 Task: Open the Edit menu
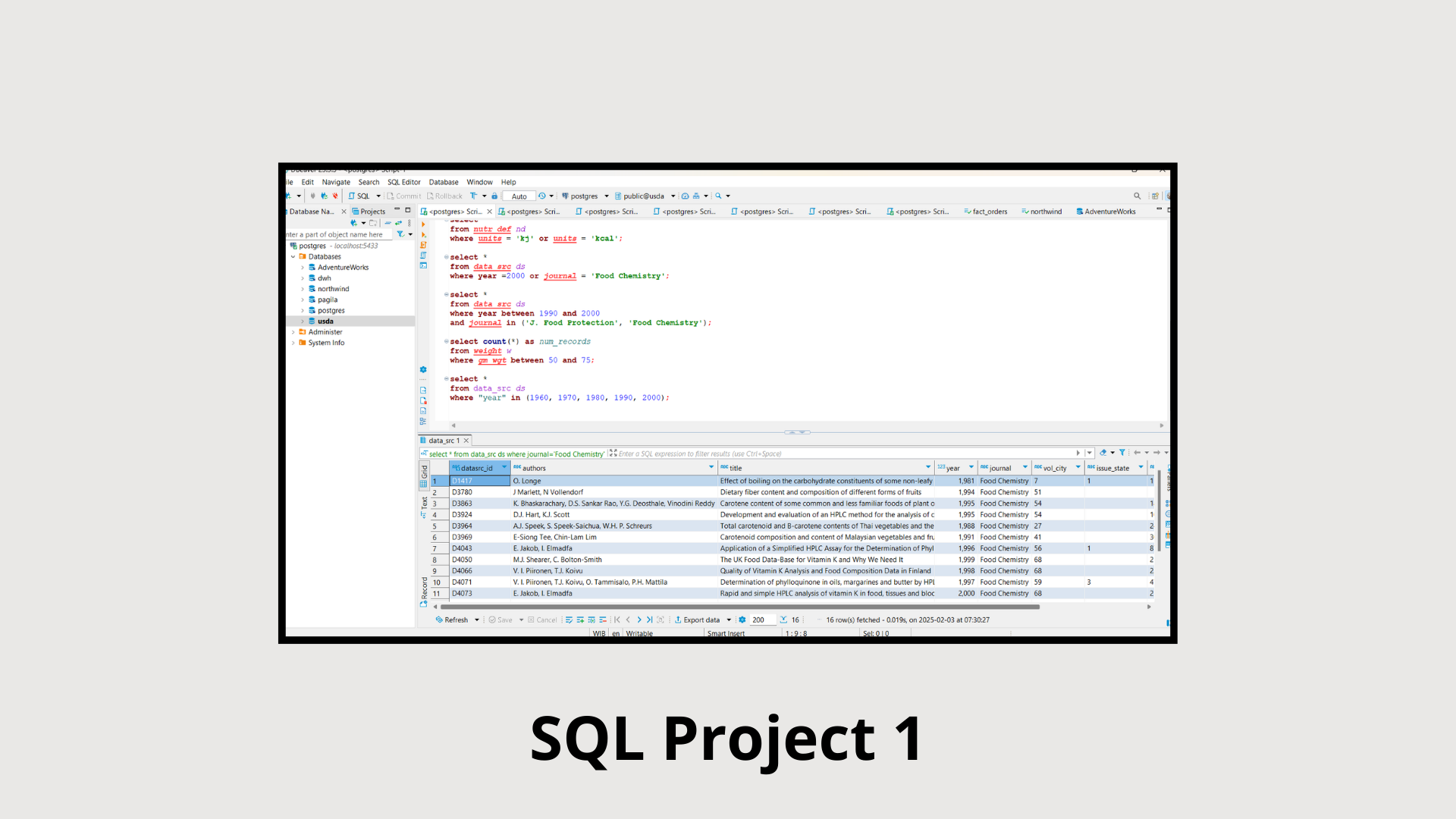click(x=307, y=182)
